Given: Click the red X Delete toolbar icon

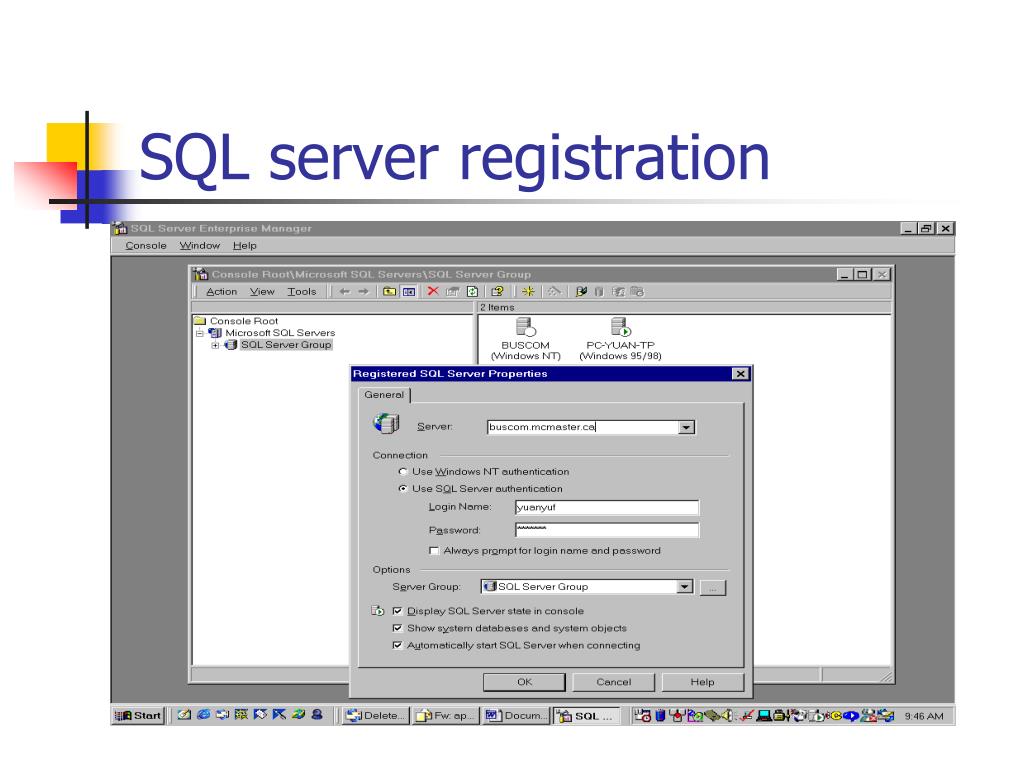Looking at the screenshot, I should 432,291.
